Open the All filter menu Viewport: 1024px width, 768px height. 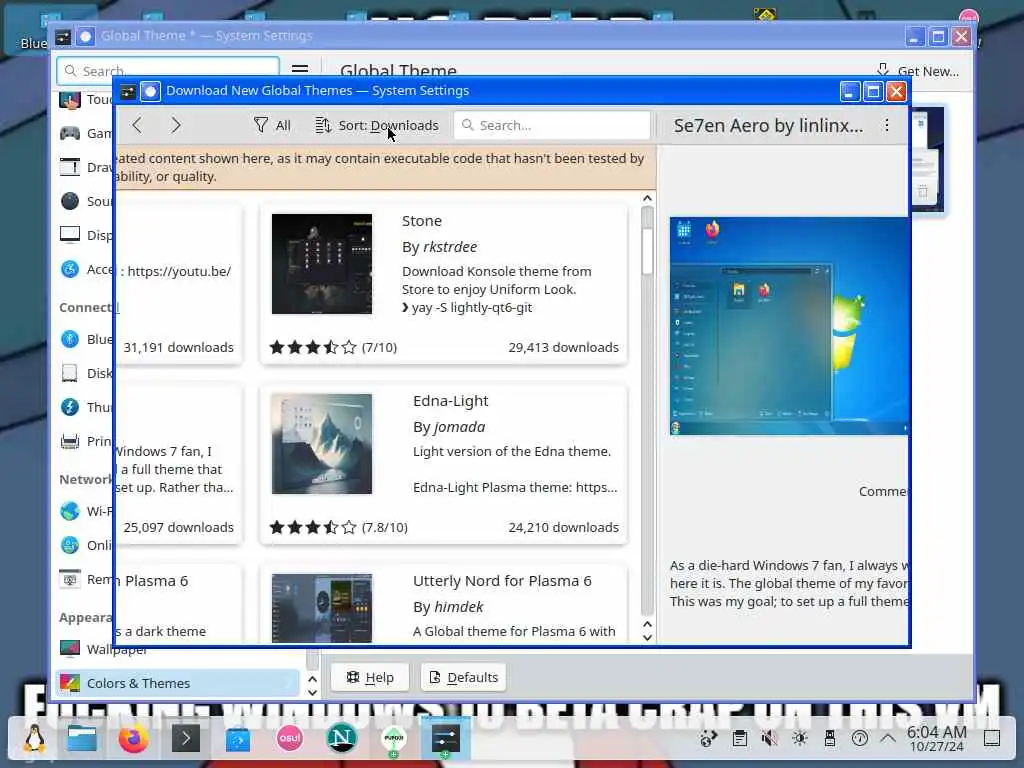(x=272, y=125)
